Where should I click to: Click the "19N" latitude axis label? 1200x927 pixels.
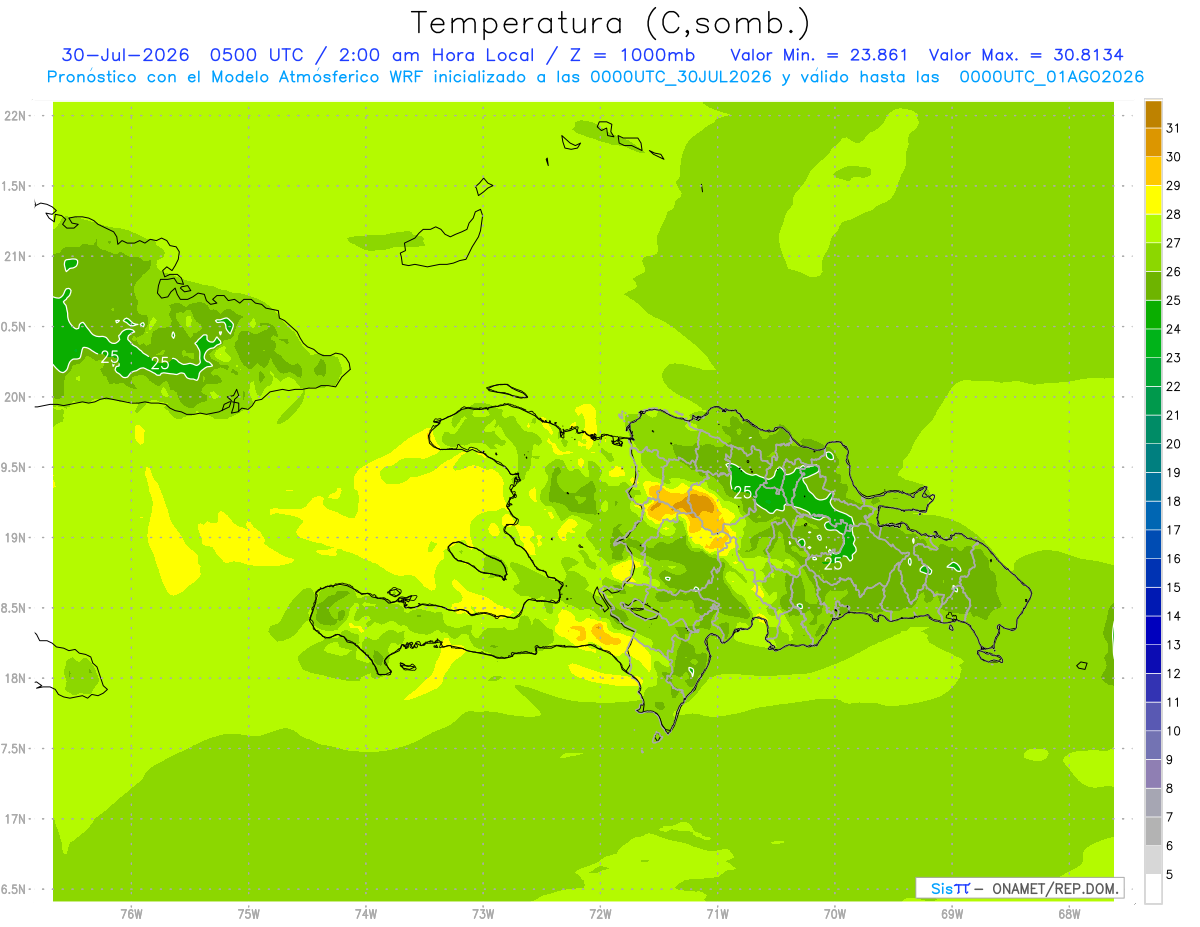click(x=15, y=538)
